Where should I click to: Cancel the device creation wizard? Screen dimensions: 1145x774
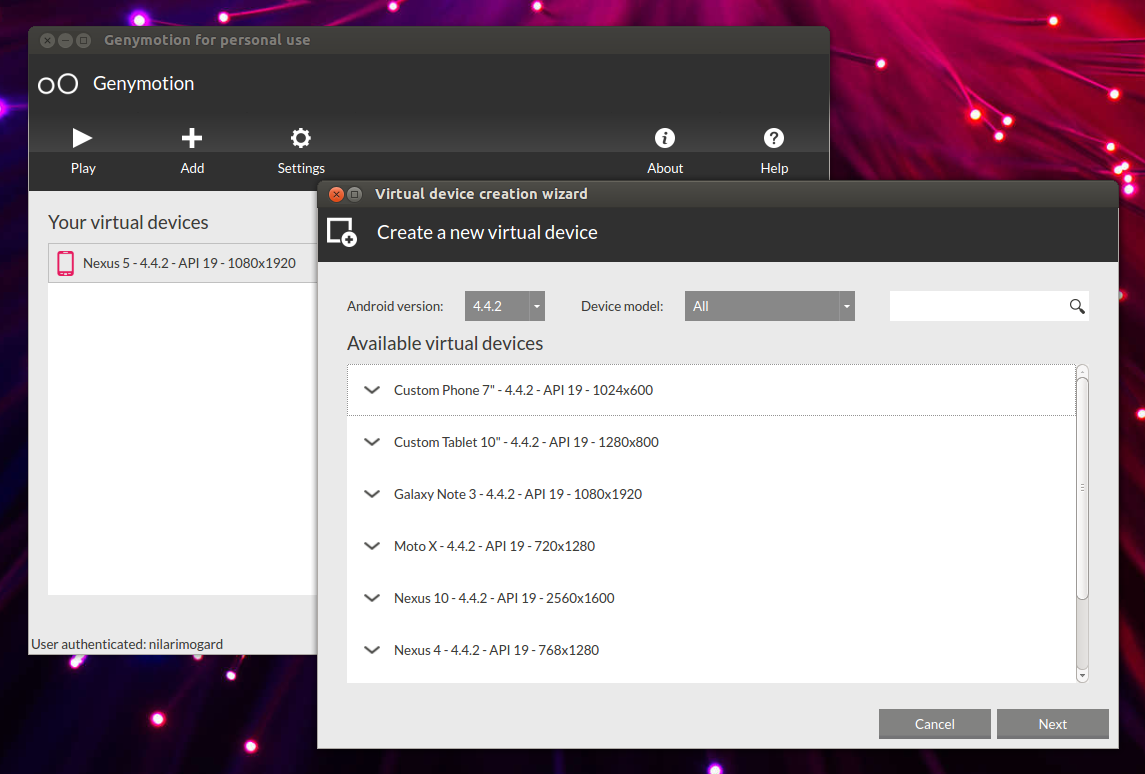[935, 724]
